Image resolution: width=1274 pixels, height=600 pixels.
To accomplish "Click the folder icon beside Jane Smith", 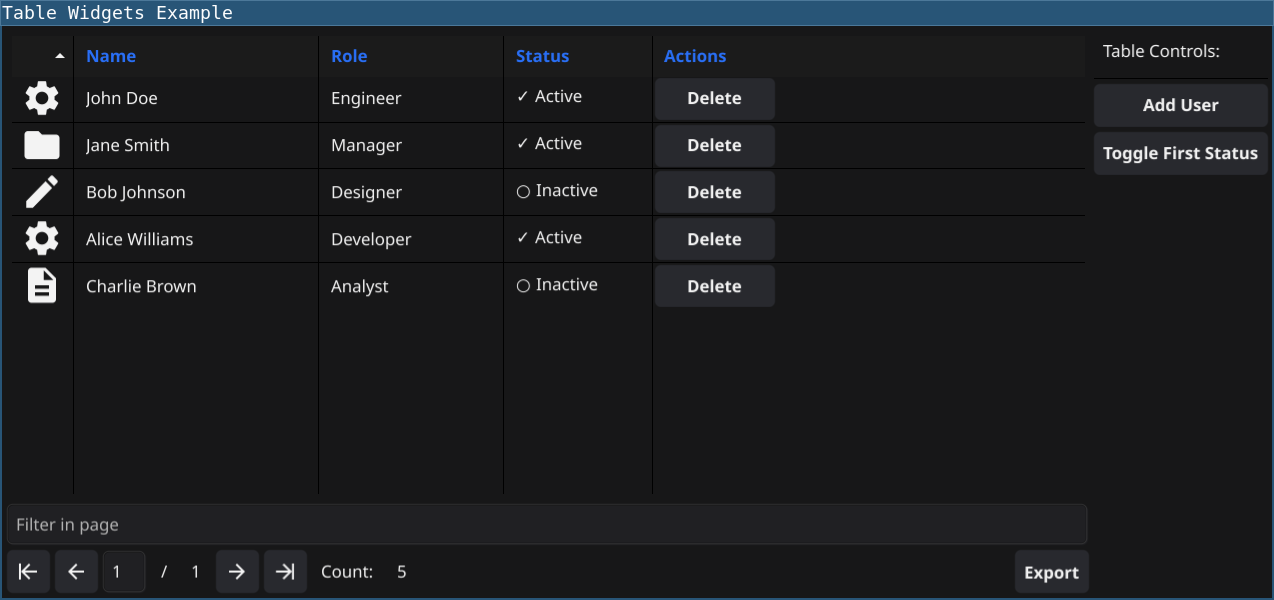I will point(42,145).
